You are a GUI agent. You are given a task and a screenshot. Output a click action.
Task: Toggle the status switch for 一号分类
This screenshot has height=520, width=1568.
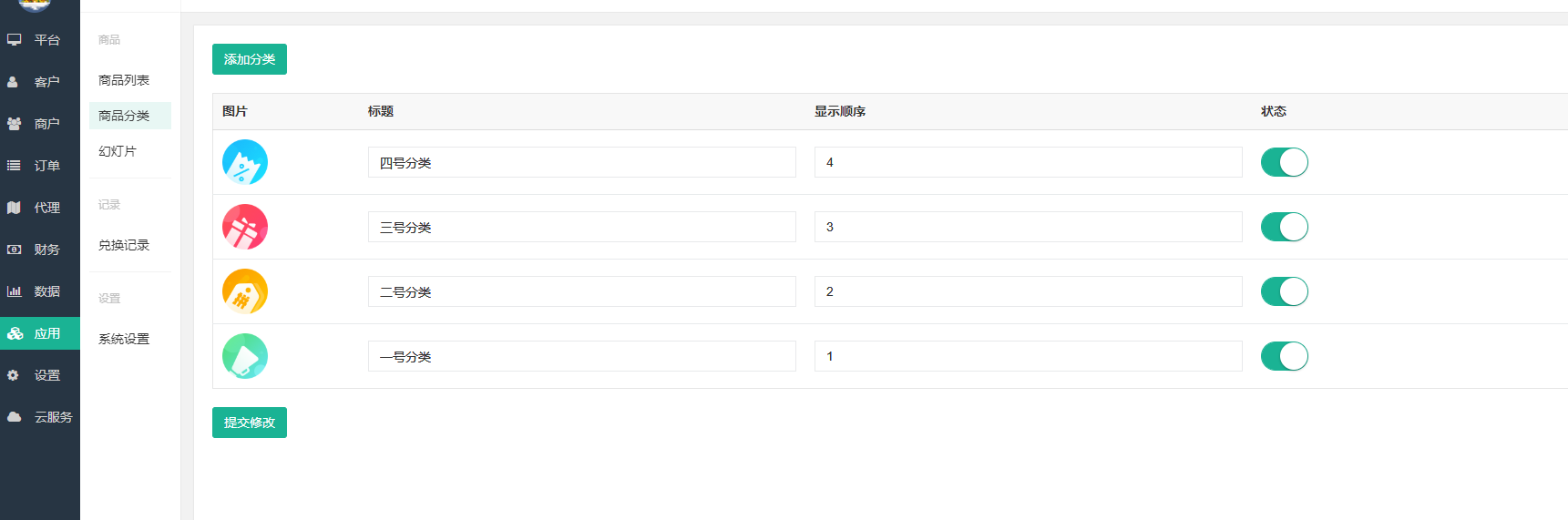[x=1285, y=356]
